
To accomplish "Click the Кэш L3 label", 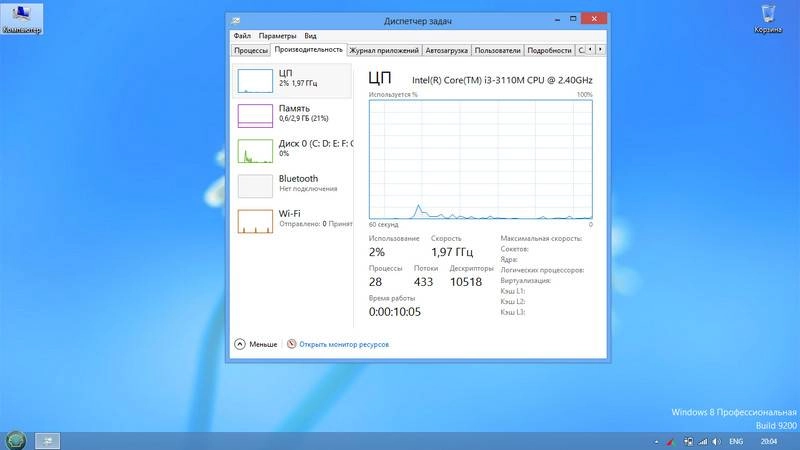I will click(513, 312).
